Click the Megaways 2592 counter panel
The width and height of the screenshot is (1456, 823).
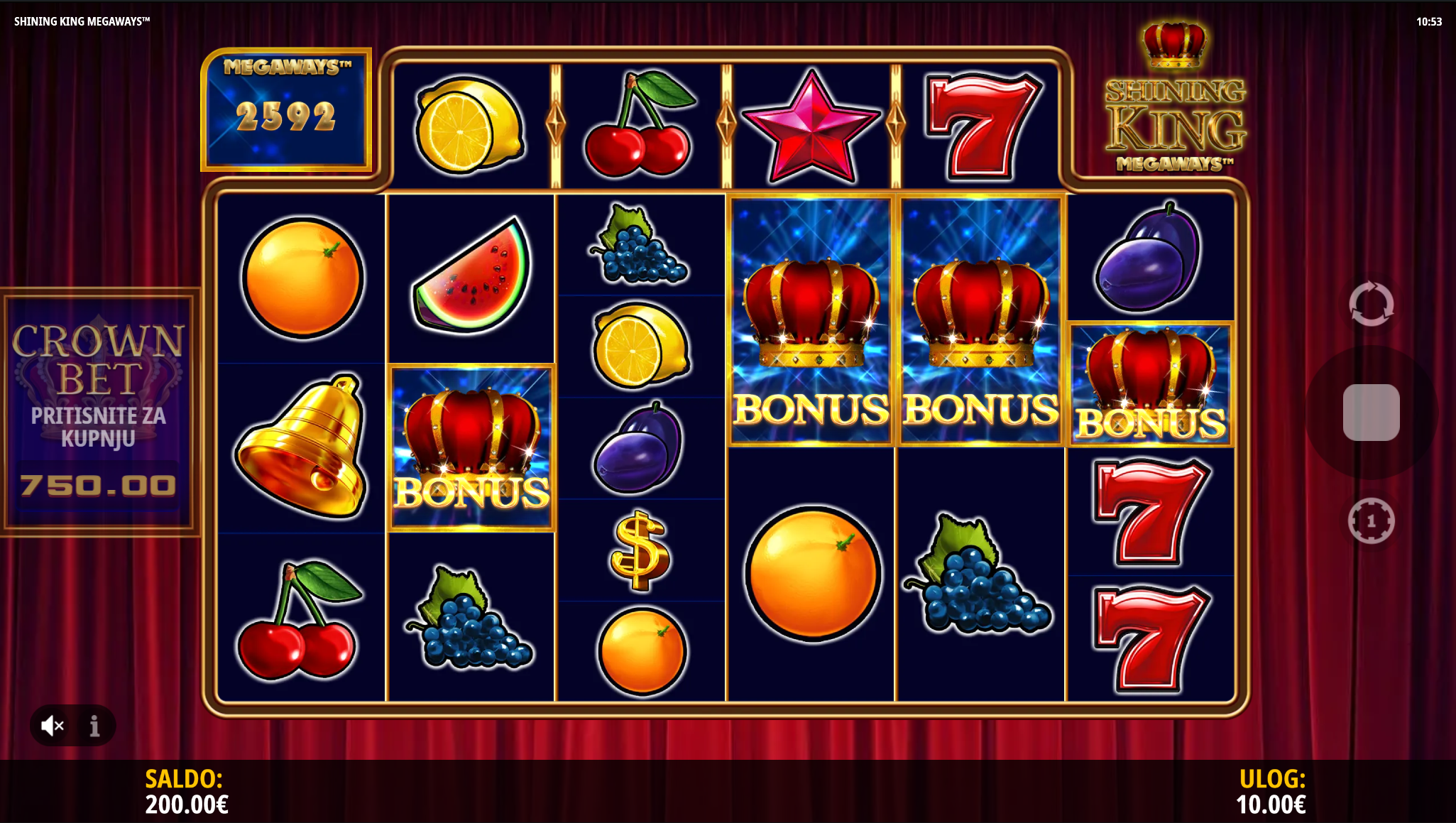tap(286, 110)
